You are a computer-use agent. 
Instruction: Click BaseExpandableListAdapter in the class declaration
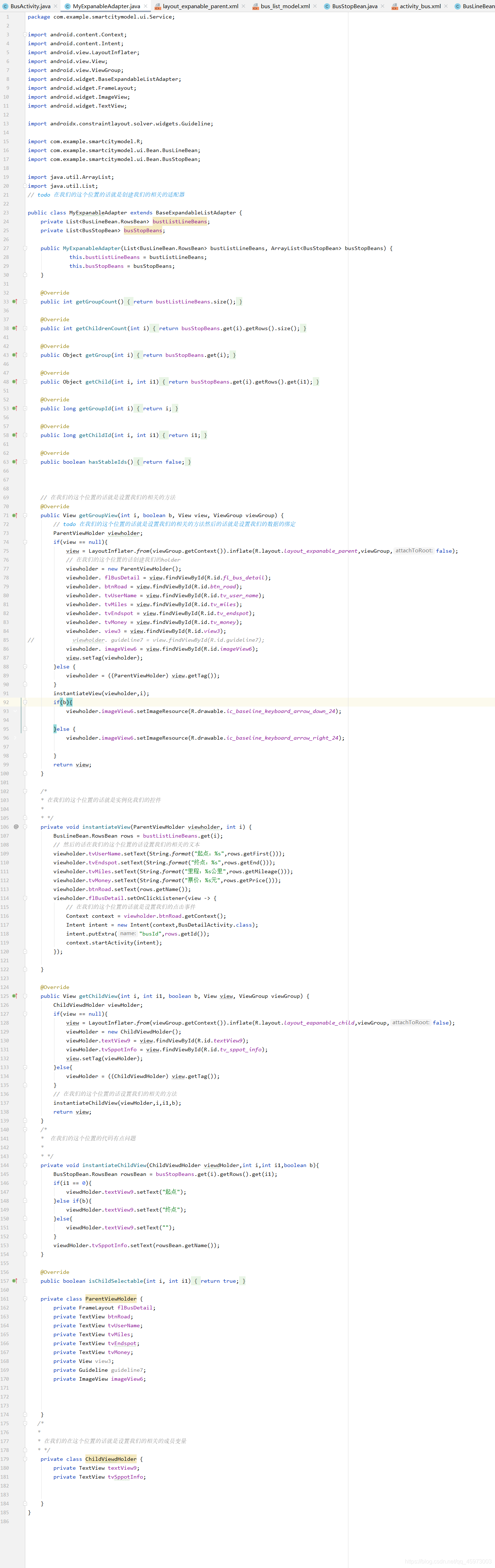(x=196, y=213)
